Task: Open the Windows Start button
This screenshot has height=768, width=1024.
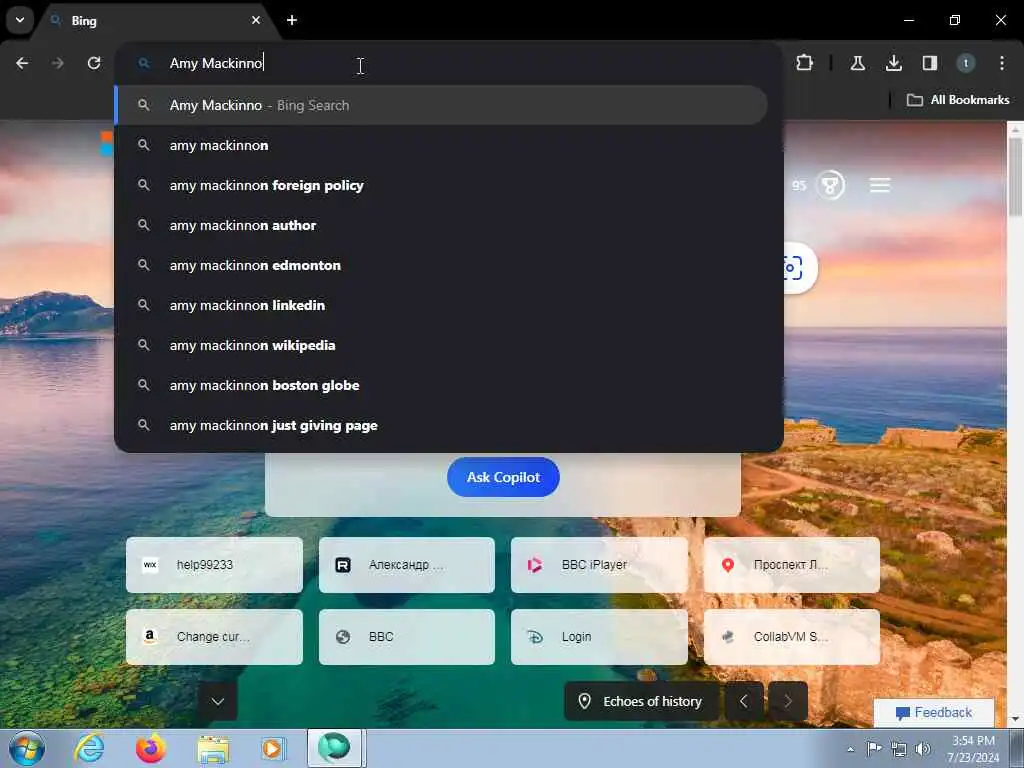Action: 27,748
